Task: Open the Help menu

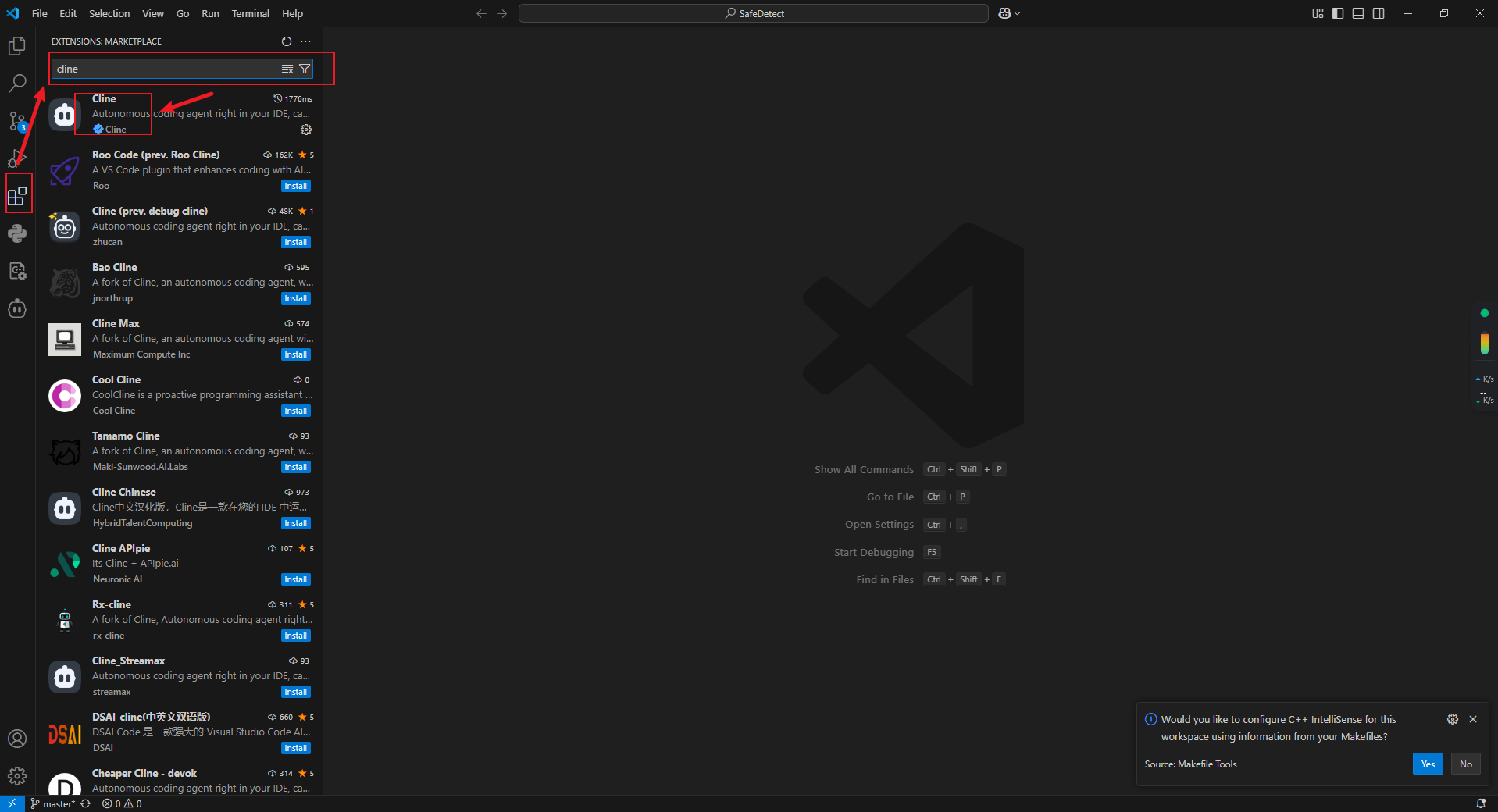Action: (x=293, y=13)
